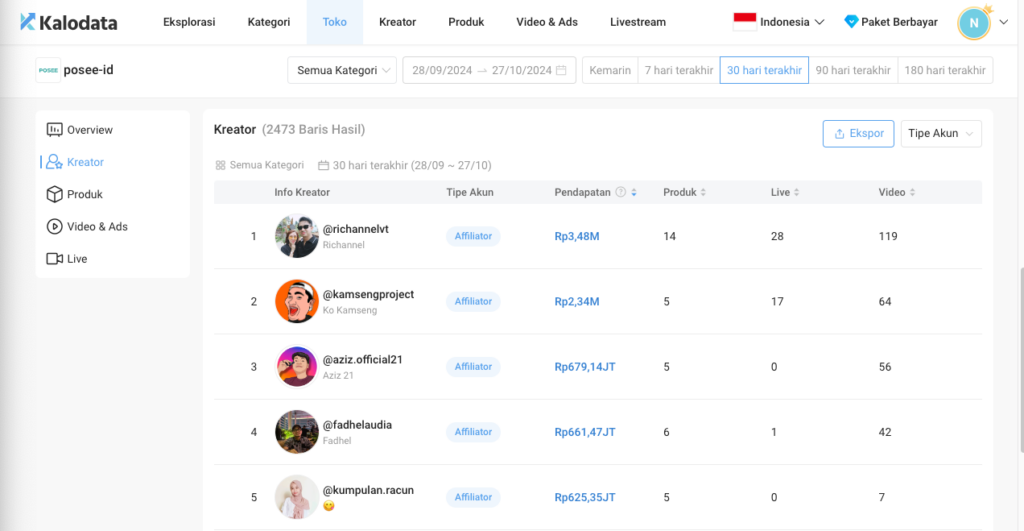Open the Kategori menu
The width and height of the screenshot is (1024, 531).
click(268, 22)
